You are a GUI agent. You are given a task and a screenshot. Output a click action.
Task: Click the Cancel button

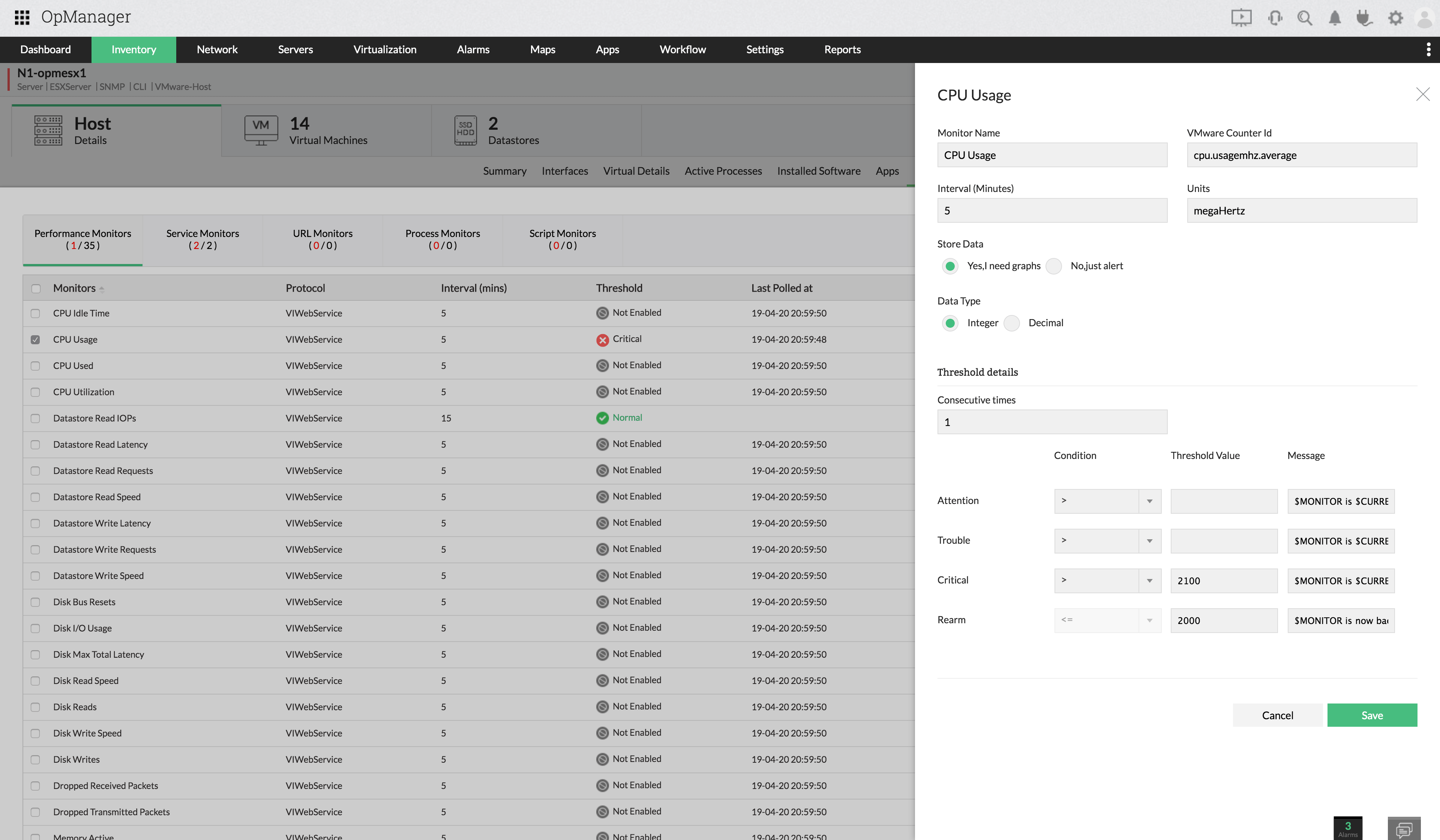[x=1277, y=715]
